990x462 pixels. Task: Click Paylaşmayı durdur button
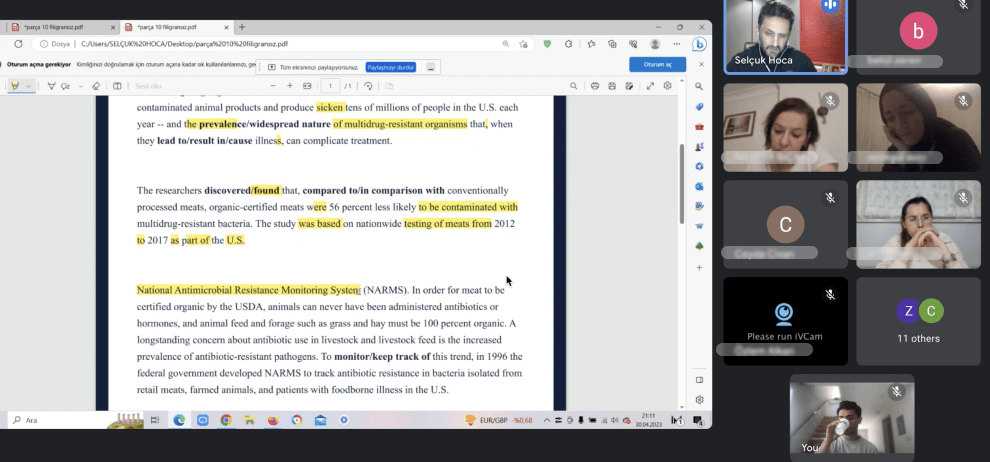pos(391,67)
